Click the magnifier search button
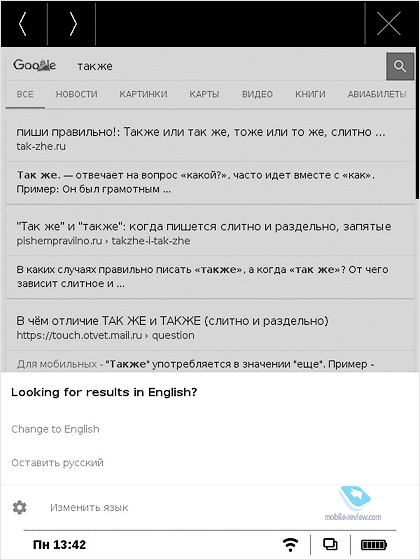 point(400,66)
